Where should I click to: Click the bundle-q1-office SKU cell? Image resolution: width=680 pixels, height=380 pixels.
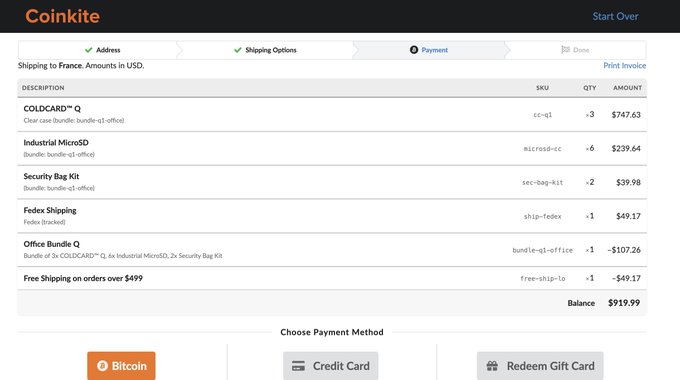[543, 250]
